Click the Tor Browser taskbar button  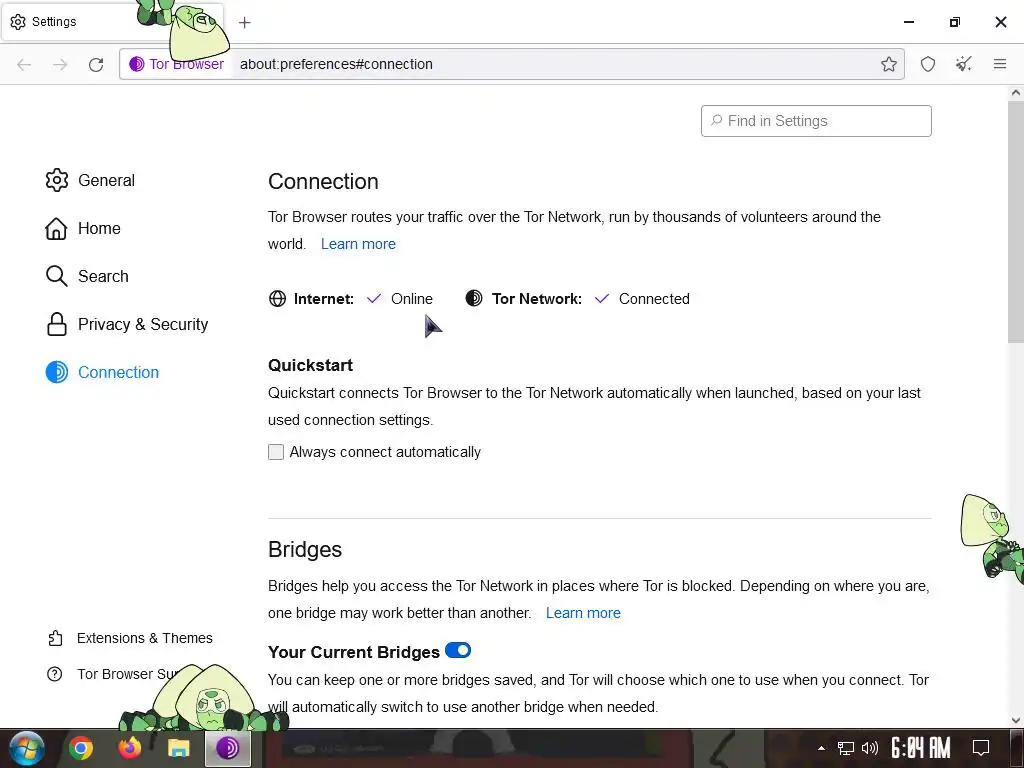[227, 748]
